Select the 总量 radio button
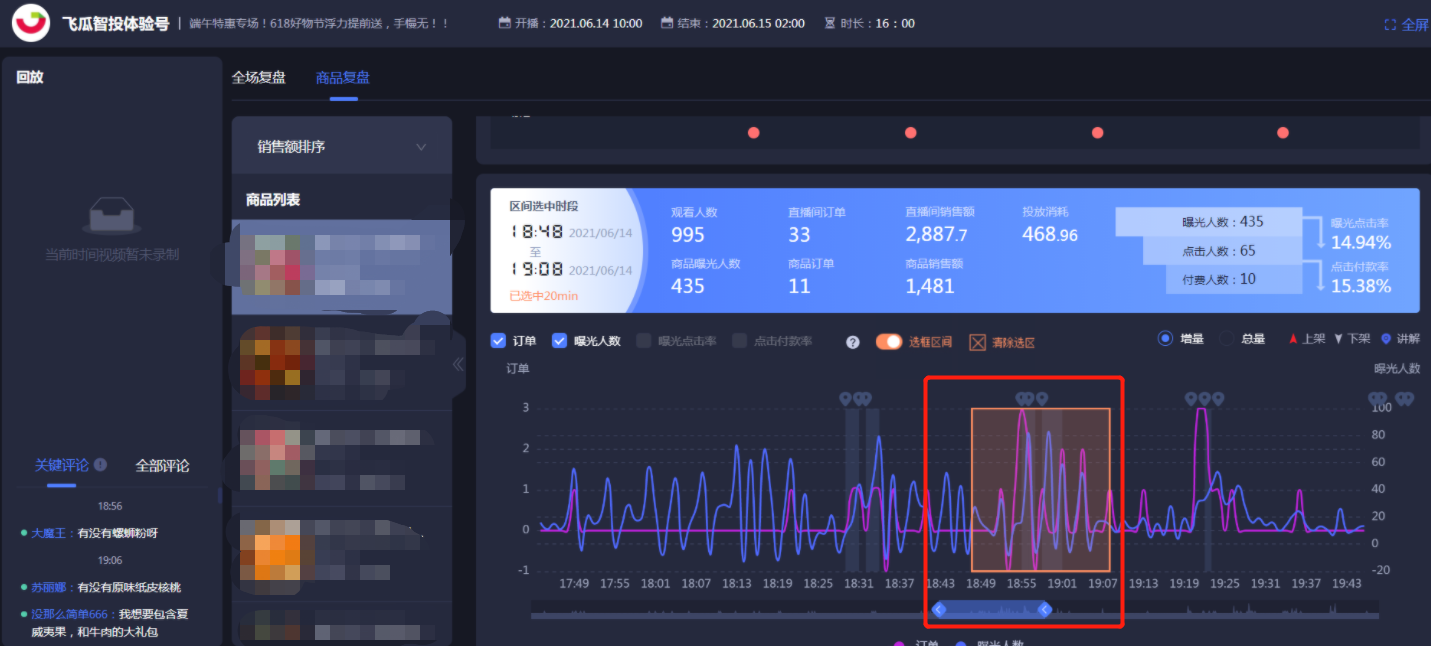The height and width of the screenshot is (646, 1431). pos(1225,339)
